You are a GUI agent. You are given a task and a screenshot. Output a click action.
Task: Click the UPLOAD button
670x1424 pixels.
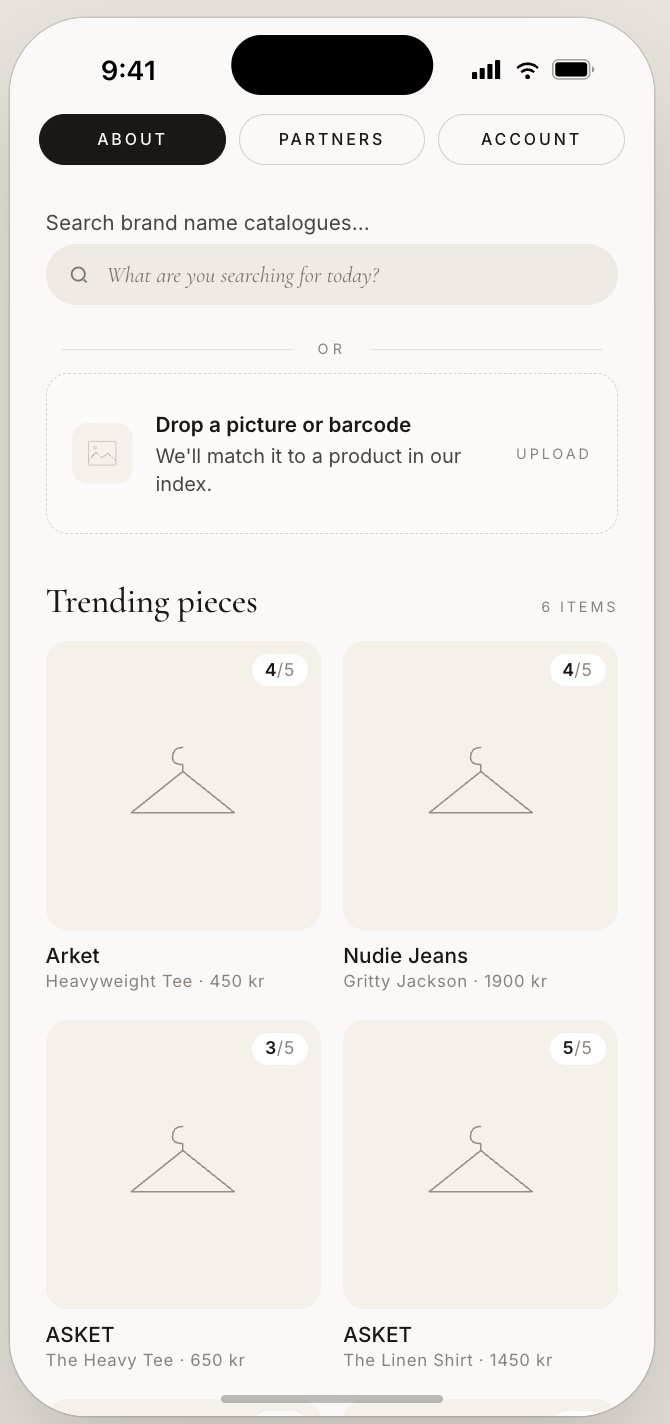tap(553, 453)
